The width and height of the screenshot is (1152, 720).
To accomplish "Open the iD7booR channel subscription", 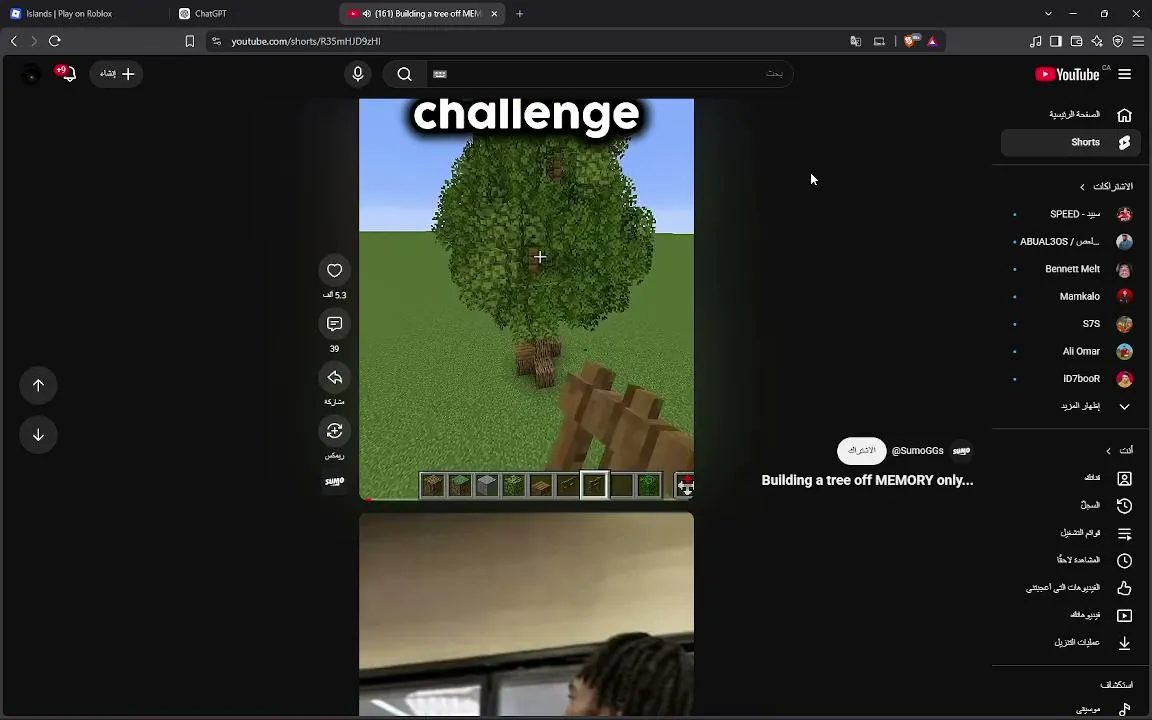I will pos(1071,379).
